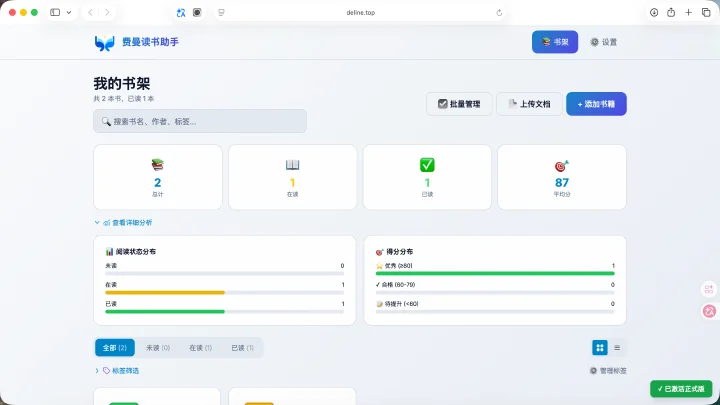Open 设置 settings

(603, 42)
